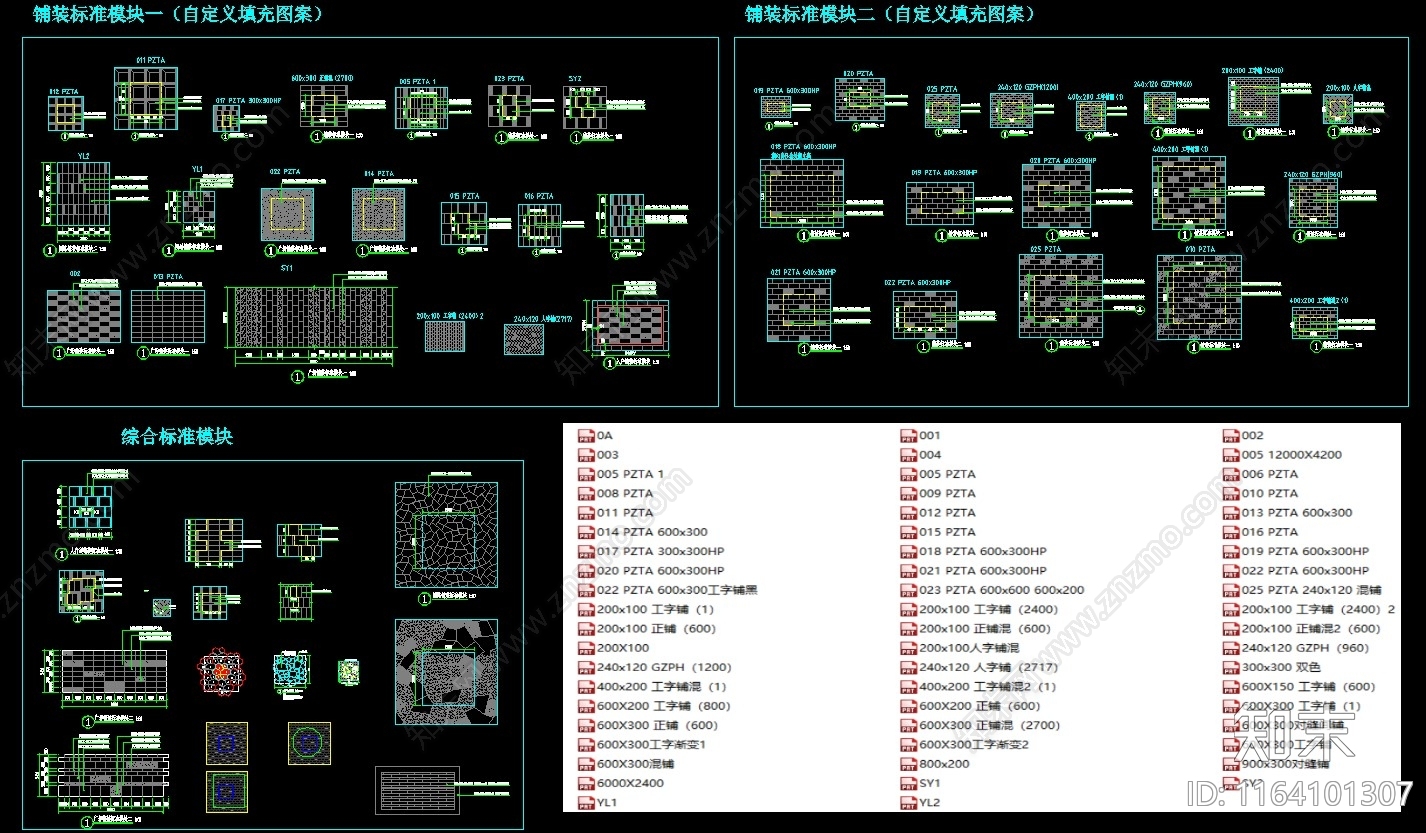Select file 600X300工字渐变1

pos(642,745)
